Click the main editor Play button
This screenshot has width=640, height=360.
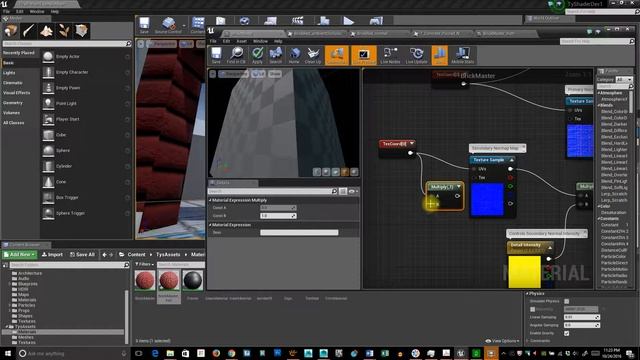[x=349, y=21]
